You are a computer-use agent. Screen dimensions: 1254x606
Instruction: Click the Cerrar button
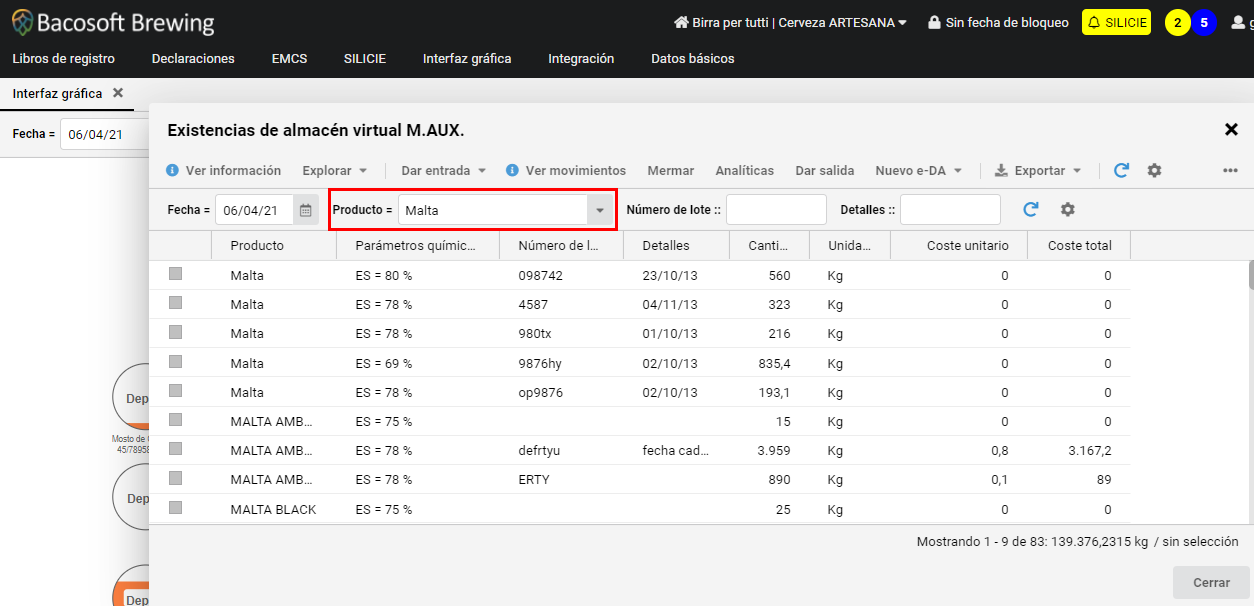point(1211,583)
